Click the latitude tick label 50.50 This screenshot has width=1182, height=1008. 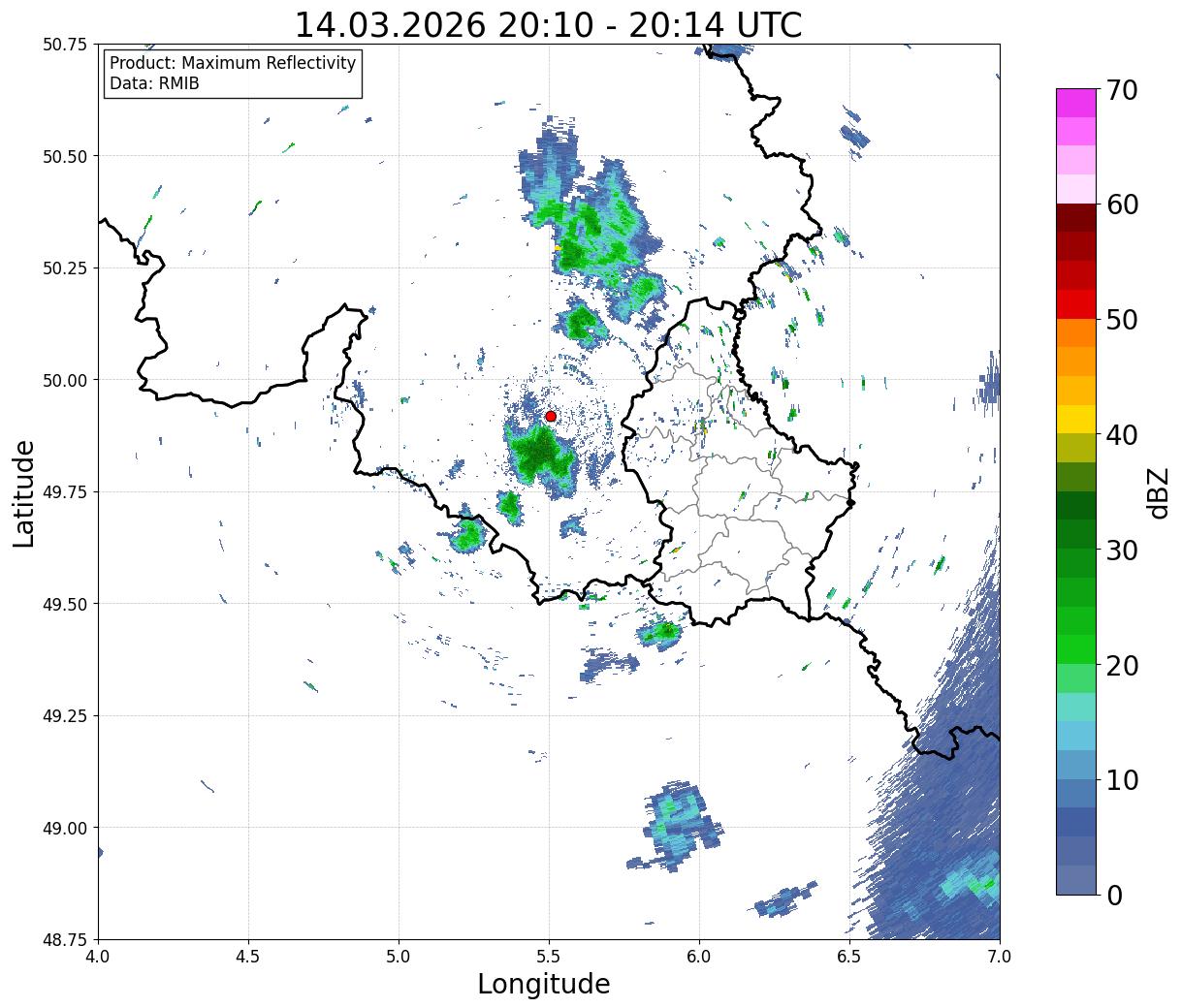point(65,156)
